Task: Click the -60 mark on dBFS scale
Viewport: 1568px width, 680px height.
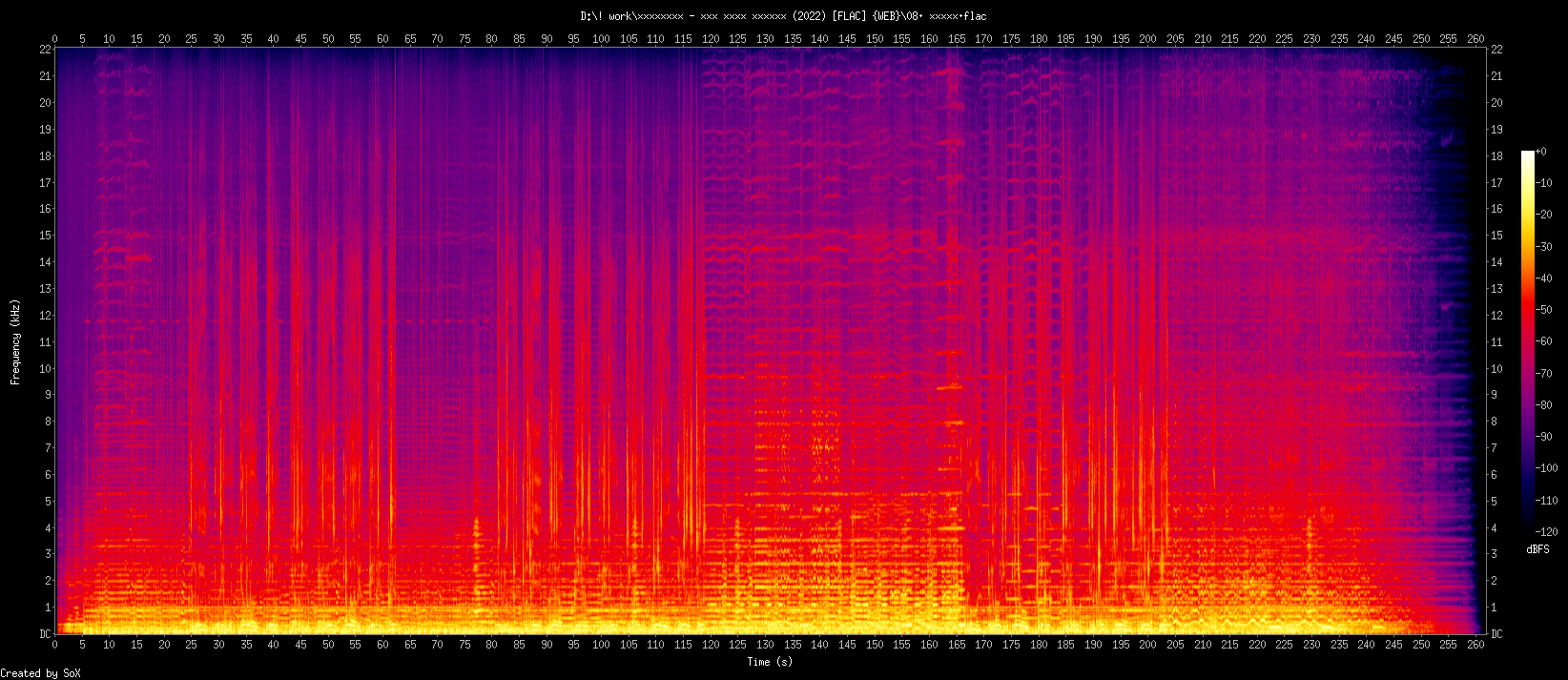Action: tap(1545, 341)
